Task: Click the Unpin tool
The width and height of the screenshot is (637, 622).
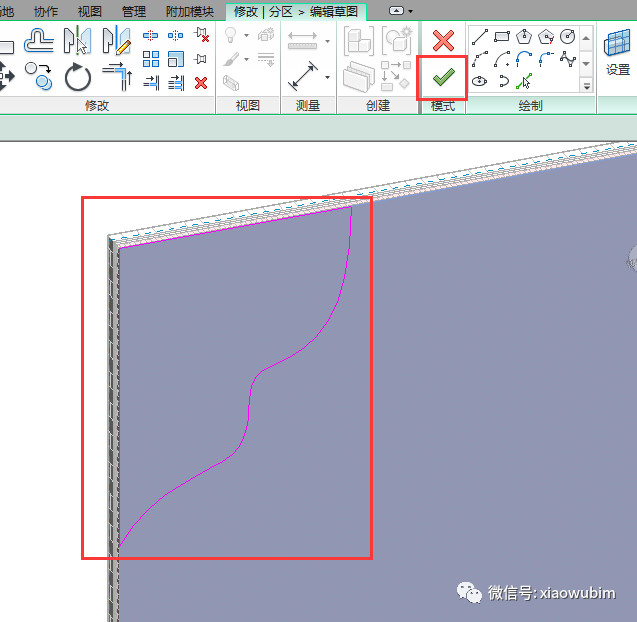Action: coord(201,35)
